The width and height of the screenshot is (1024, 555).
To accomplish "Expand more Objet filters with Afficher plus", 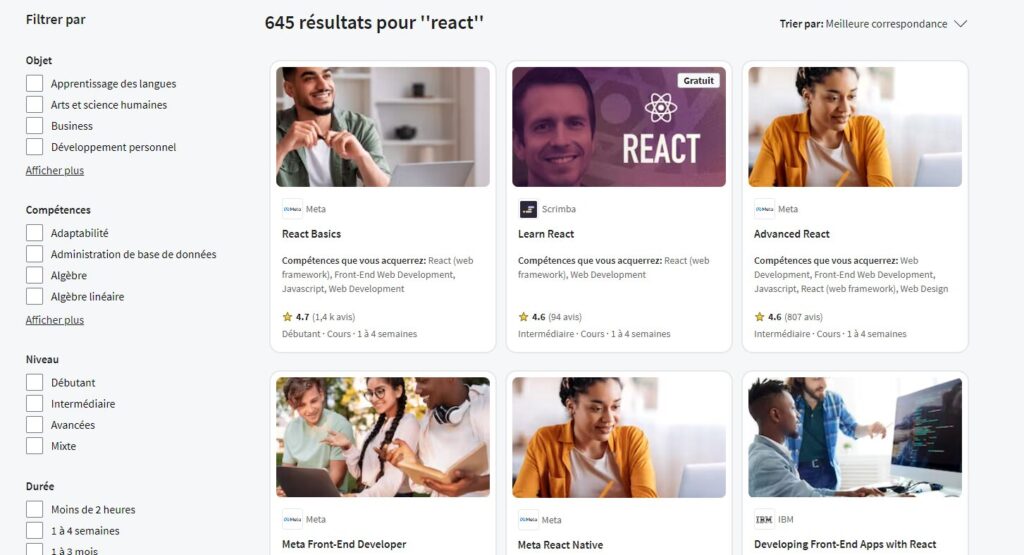I will (55, 170).
